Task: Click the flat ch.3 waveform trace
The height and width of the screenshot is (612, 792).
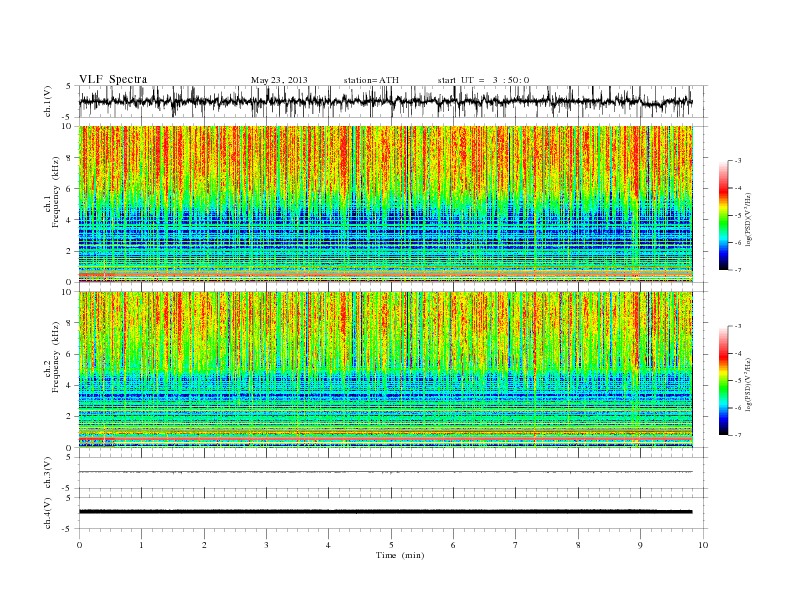Action: point(385,472)
